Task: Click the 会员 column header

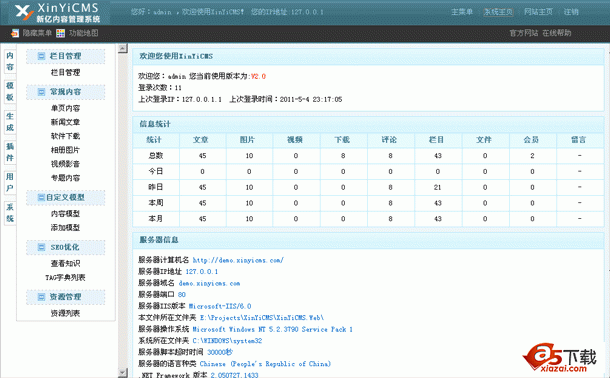Action: point(531,140)
